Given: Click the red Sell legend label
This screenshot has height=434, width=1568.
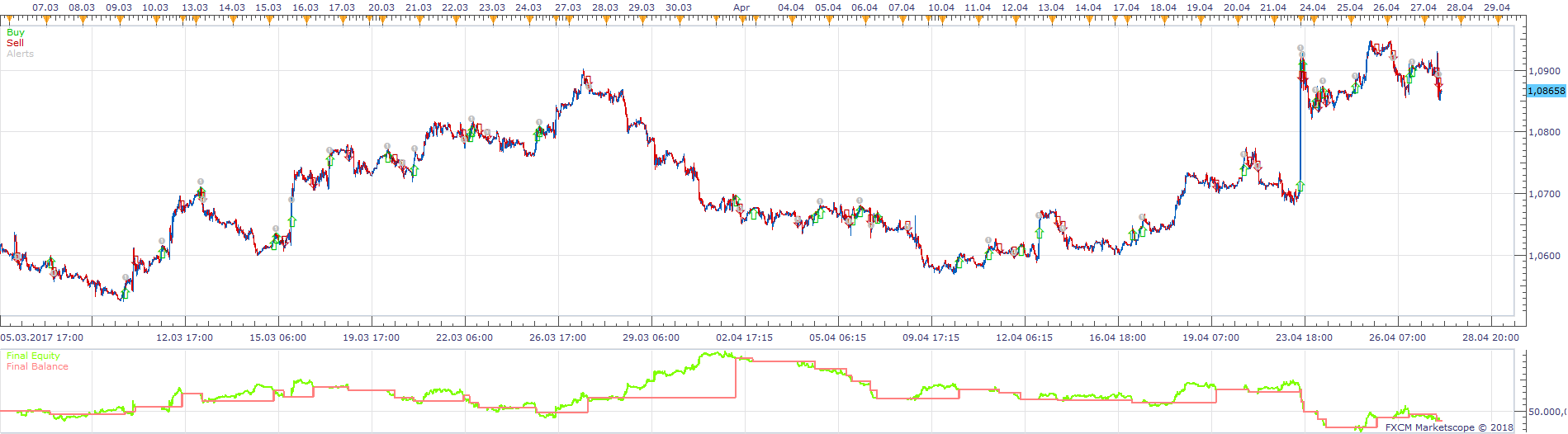Looking at the screenshot, I should coord(15,43).
